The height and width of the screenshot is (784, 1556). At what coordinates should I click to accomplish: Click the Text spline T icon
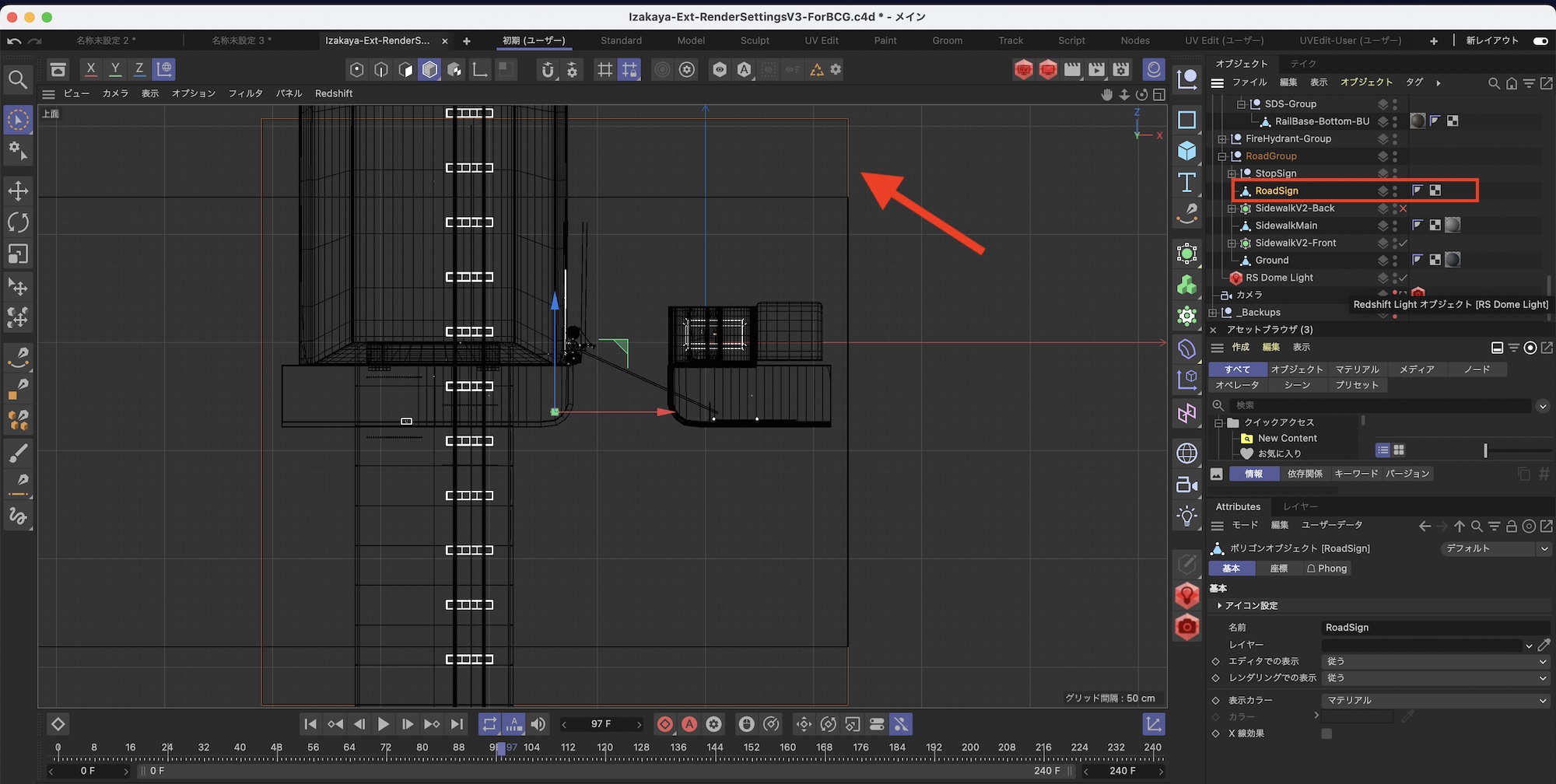[x=1186, y=183]
